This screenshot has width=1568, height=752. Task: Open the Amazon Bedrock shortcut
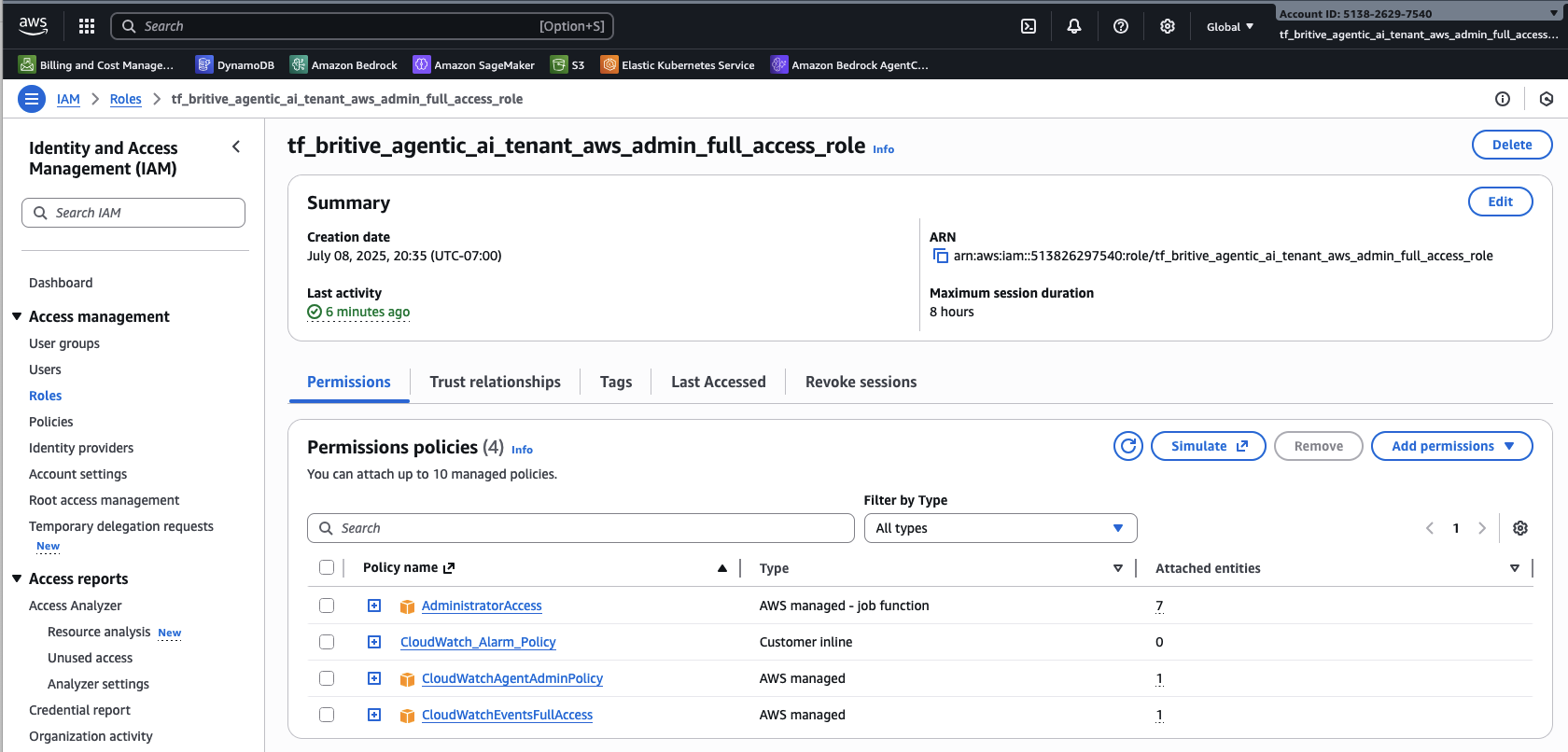tap(344, 64)
